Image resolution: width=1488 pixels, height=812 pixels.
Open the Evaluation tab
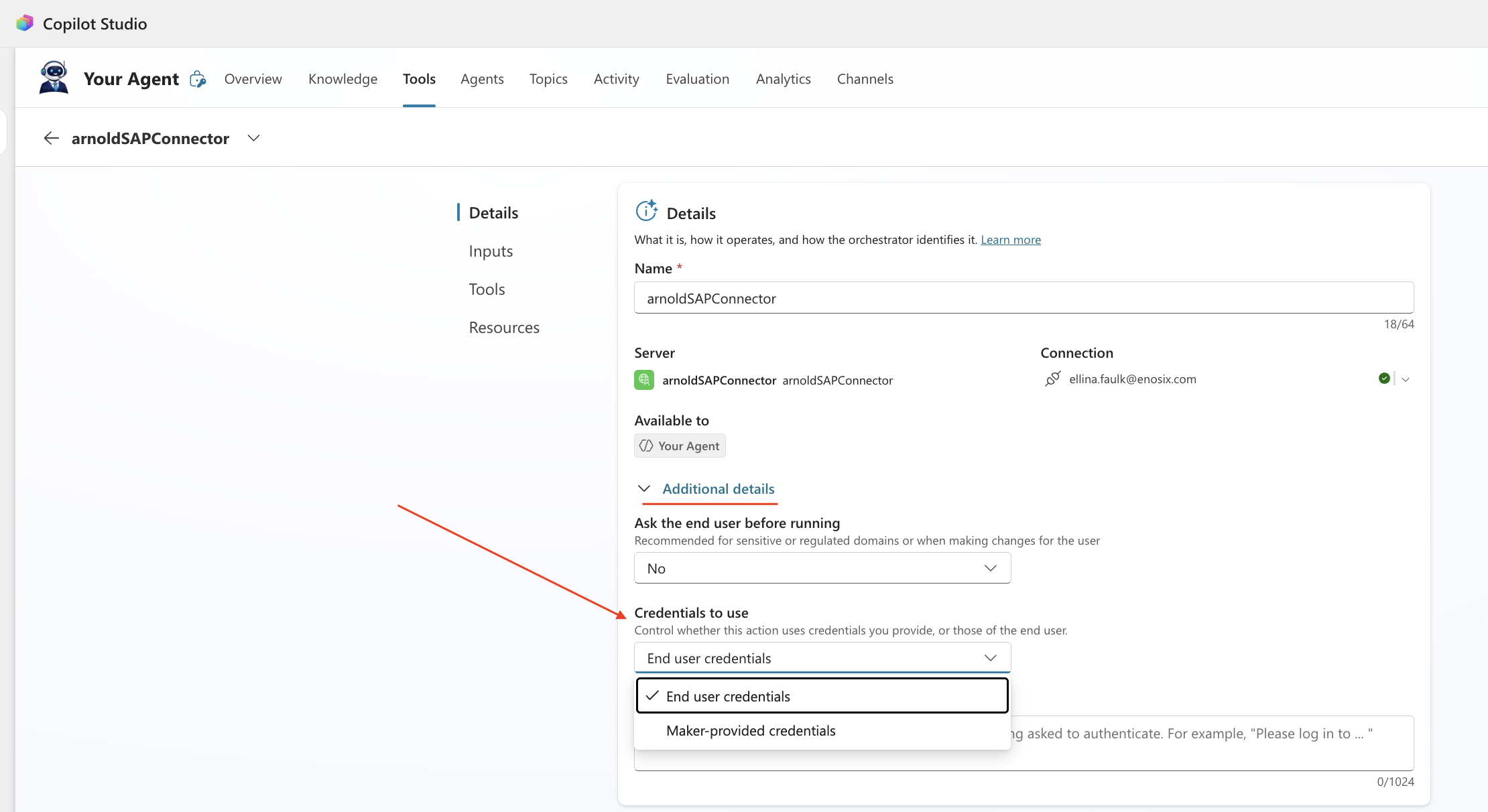point(698,79)
